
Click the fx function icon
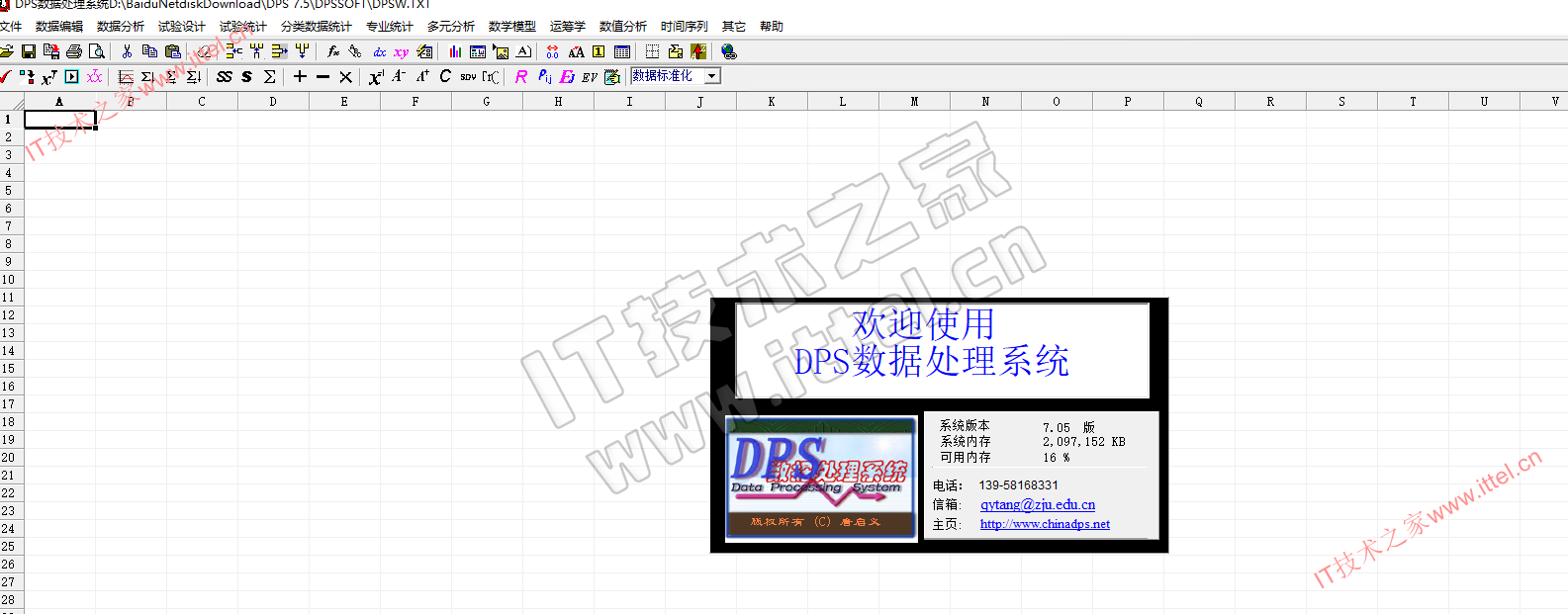click(333, 51)
